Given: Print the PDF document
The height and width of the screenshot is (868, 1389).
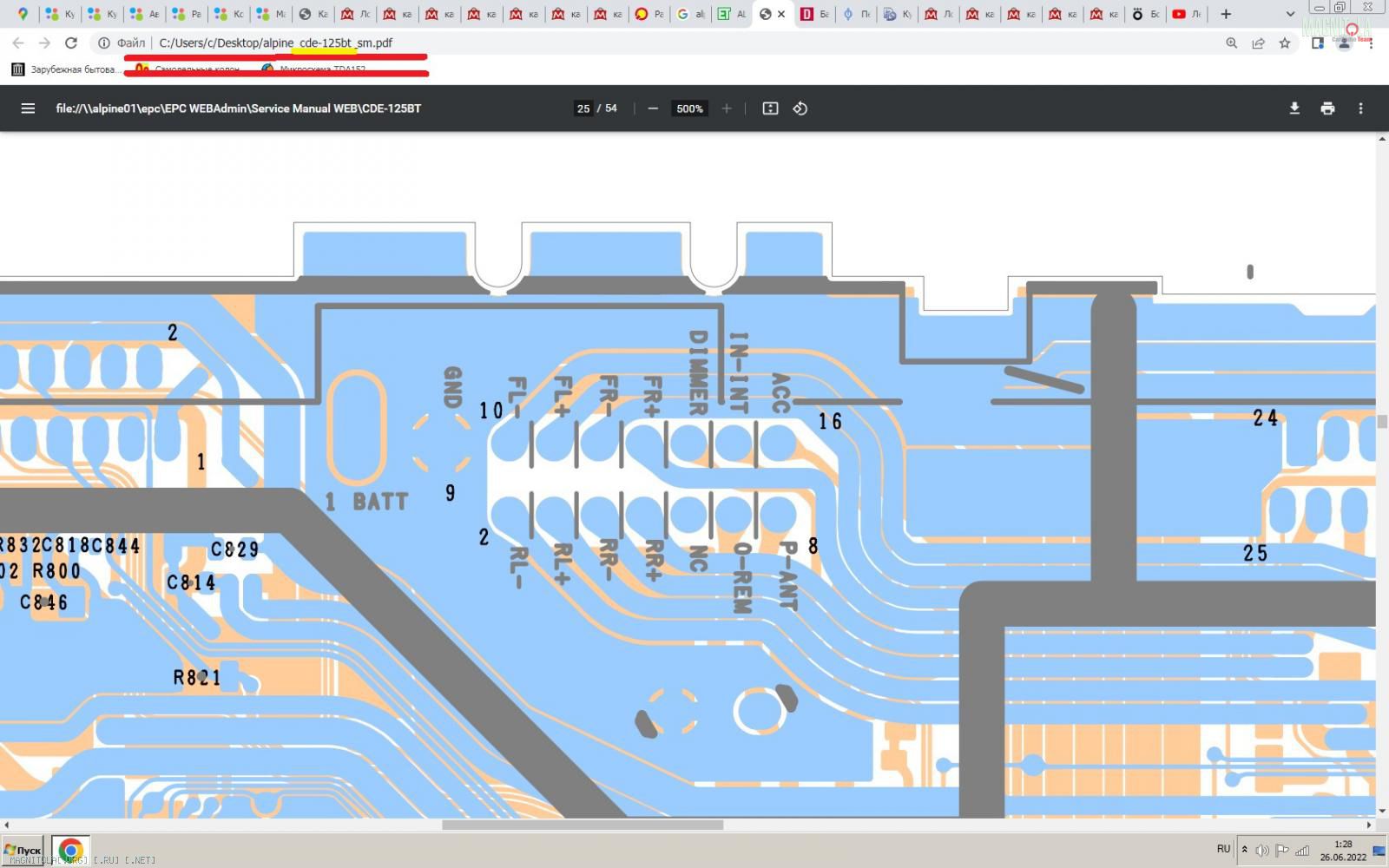Looking at the screenshot, I should pos(1327,108).
